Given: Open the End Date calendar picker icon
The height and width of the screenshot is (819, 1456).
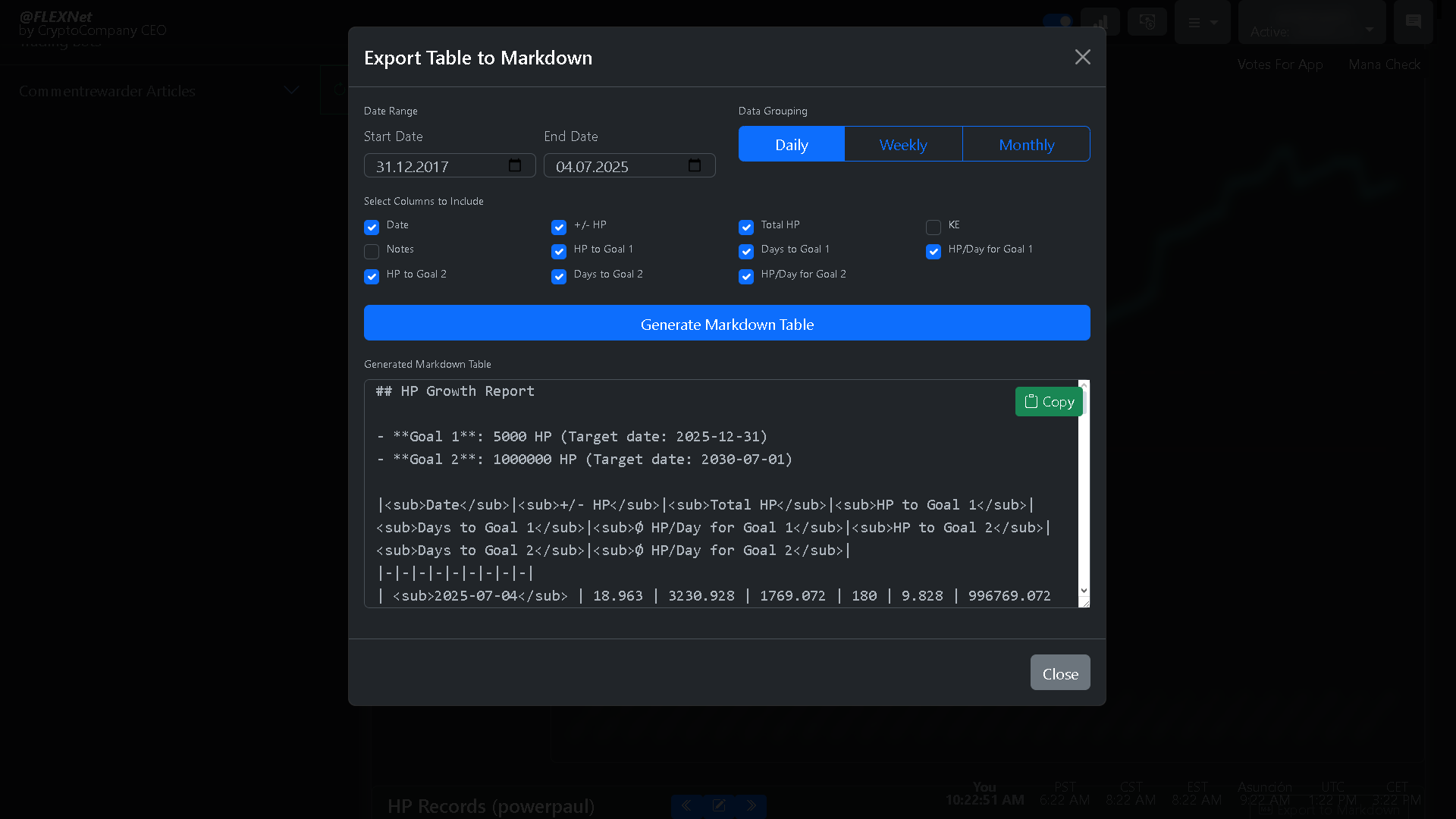Looking at the screenshot, I should coord(695,165).
